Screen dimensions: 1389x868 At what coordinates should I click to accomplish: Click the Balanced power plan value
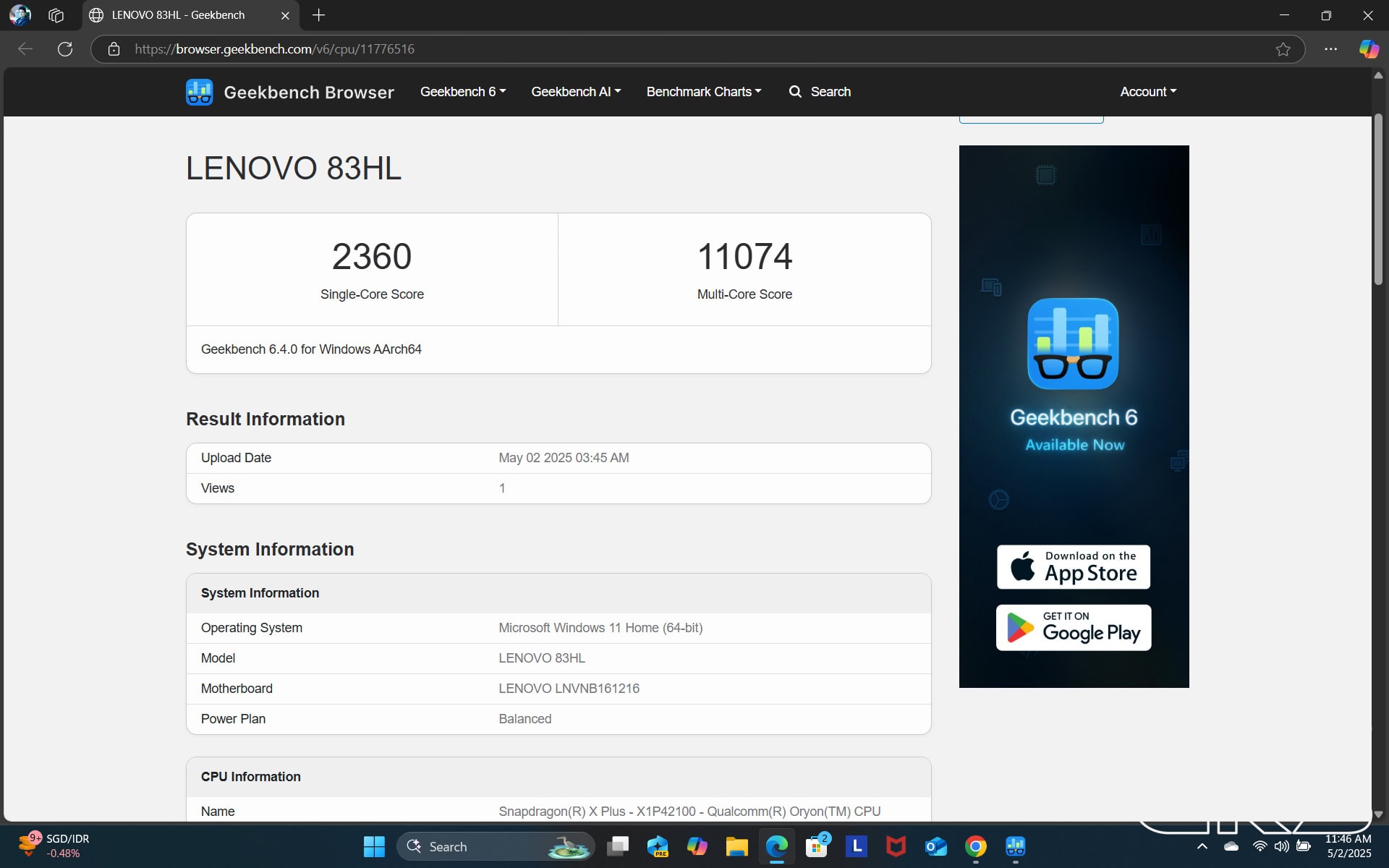pyautogui.click(x=524, y=719)
